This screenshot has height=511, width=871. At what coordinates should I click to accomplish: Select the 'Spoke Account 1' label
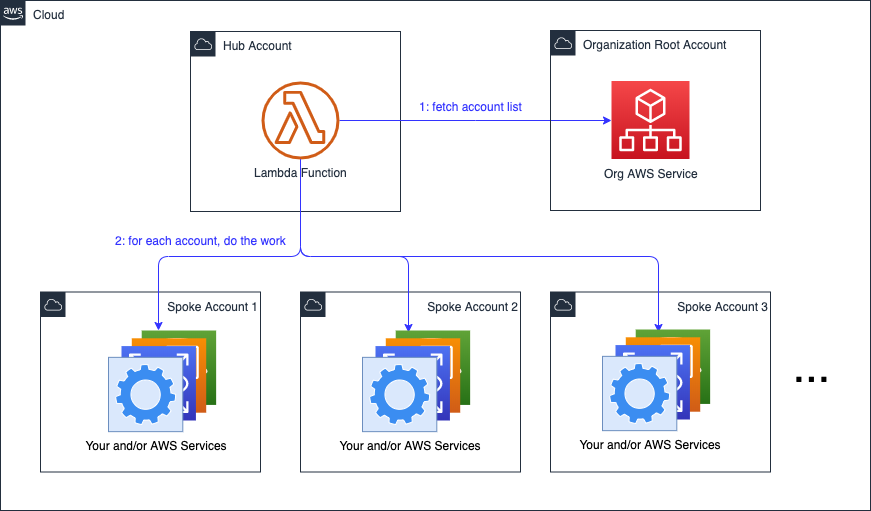click(x=212, y=307)
